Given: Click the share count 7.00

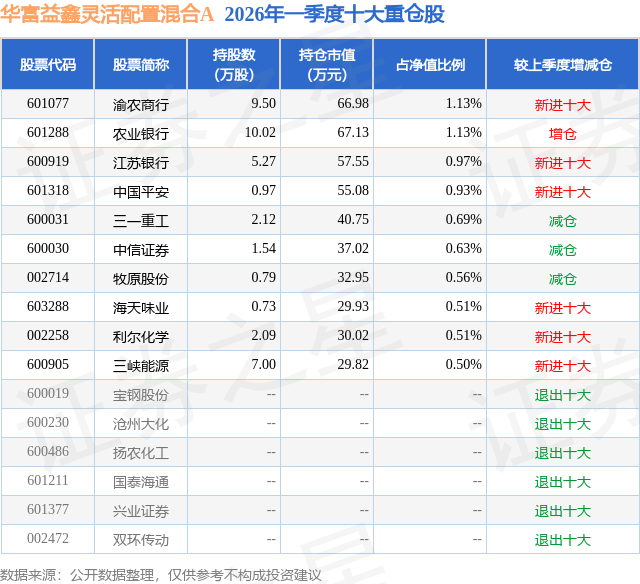Looking at the screenshot, I should coord(264,364).
